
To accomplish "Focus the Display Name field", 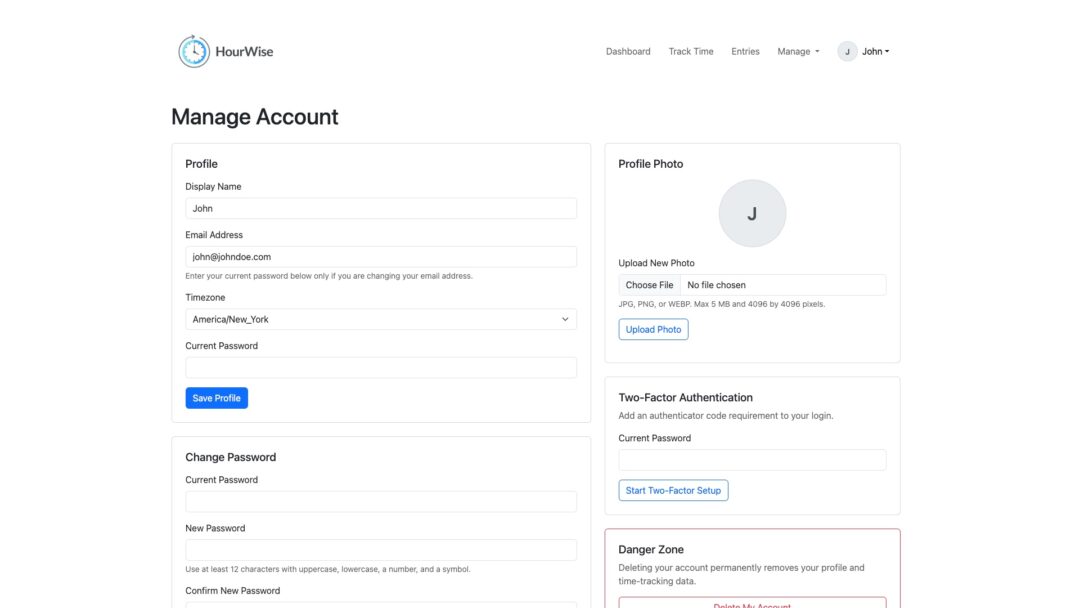I will (381, 209).
